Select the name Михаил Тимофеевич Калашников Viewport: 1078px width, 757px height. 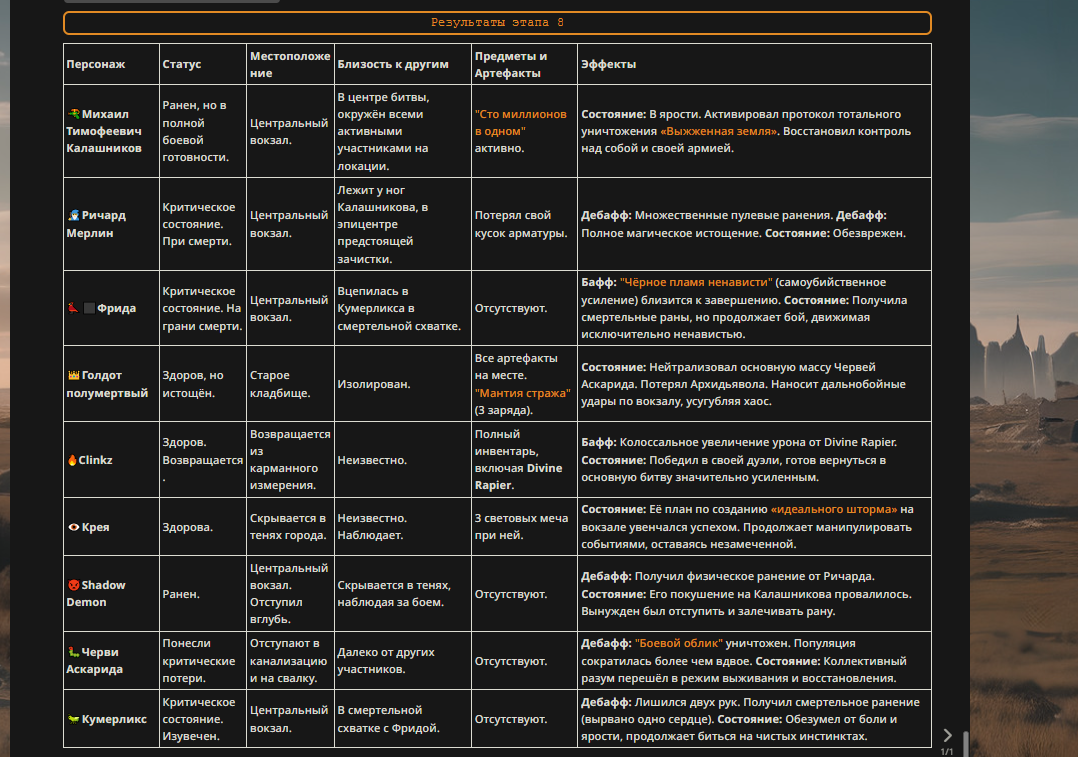coord(104,131)
